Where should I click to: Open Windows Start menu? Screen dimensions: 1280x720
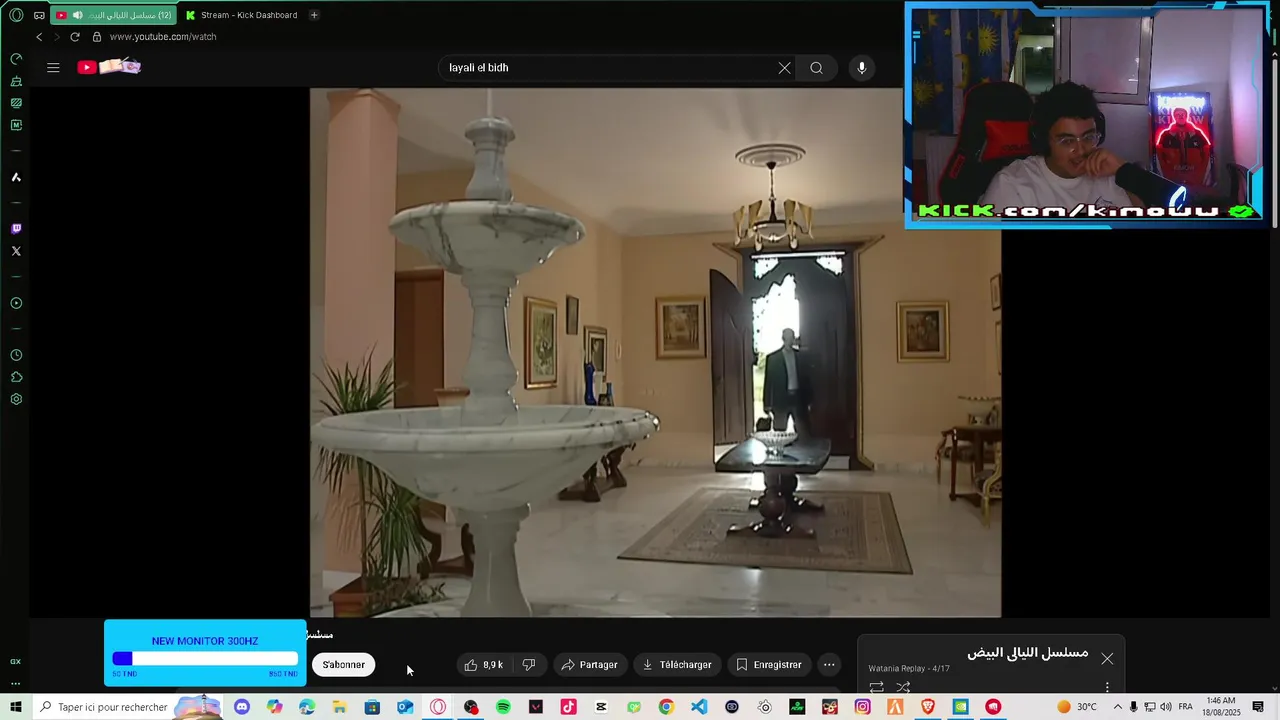click(x=16, y=707)
